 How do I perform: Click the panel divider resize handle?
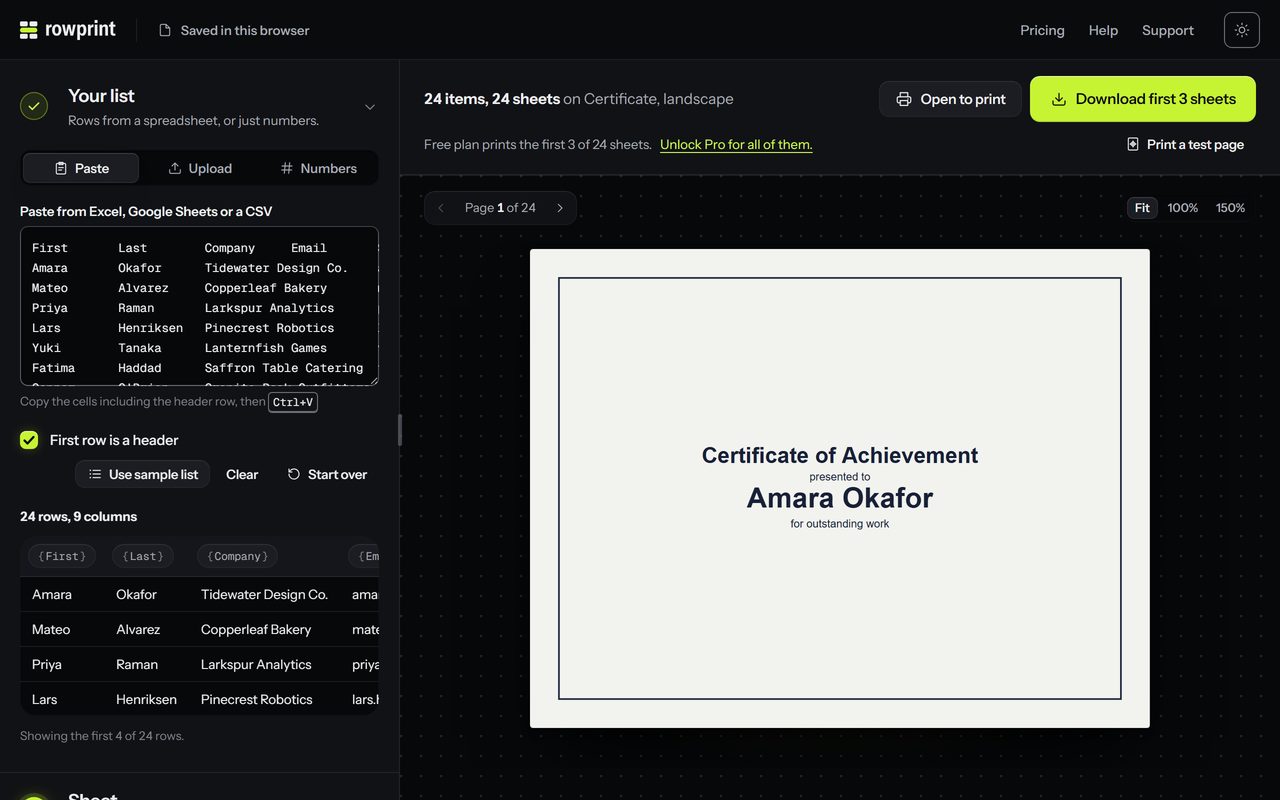coord(400,430)
